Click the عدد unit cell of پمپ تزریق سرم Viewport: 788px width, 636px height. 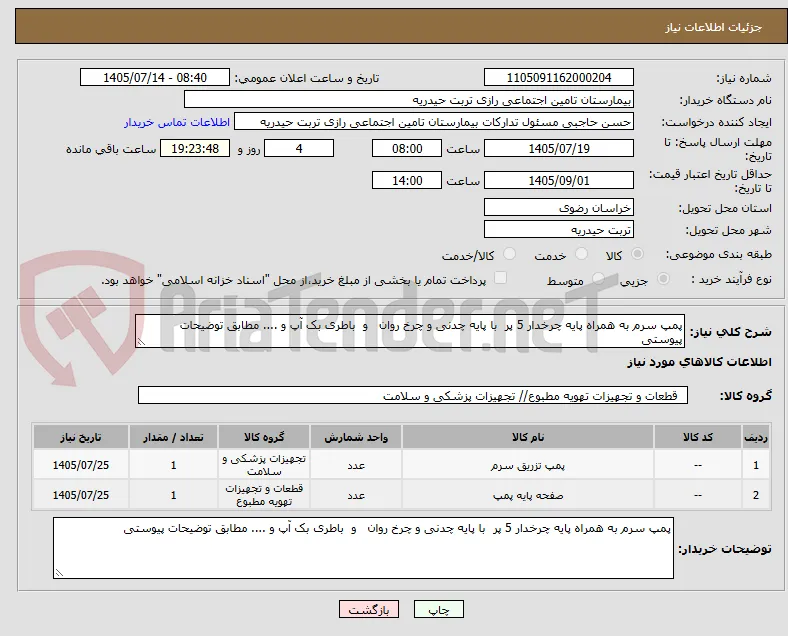356,465
